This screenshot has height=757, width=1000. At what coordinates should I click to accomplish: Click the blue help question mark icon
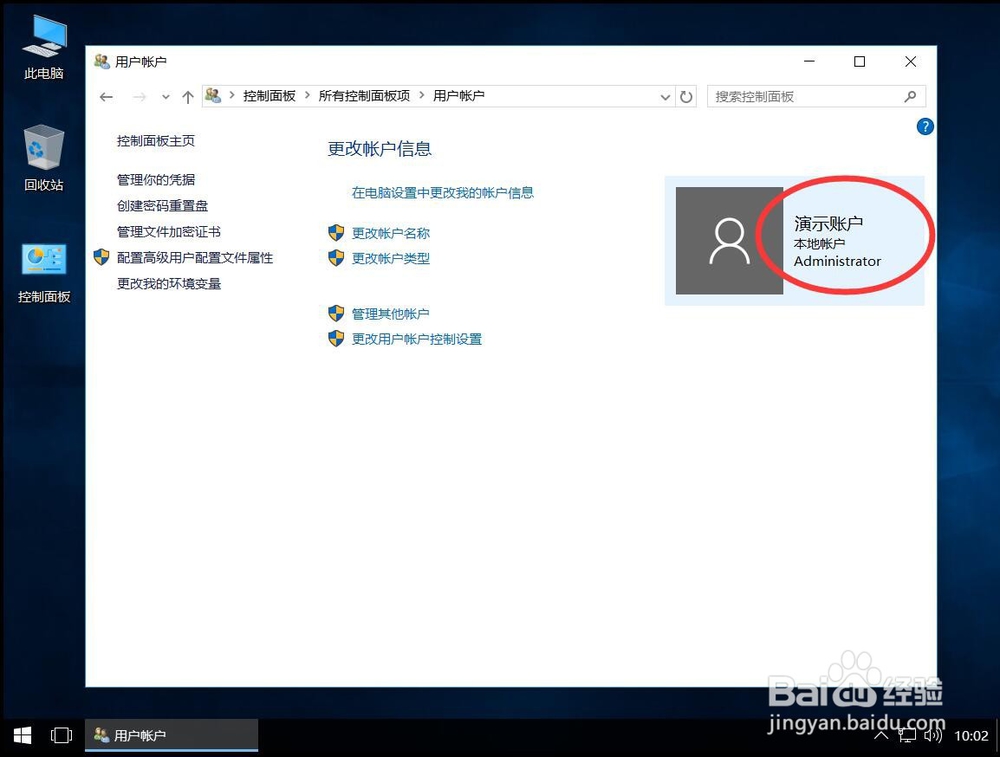pos(925,126)
